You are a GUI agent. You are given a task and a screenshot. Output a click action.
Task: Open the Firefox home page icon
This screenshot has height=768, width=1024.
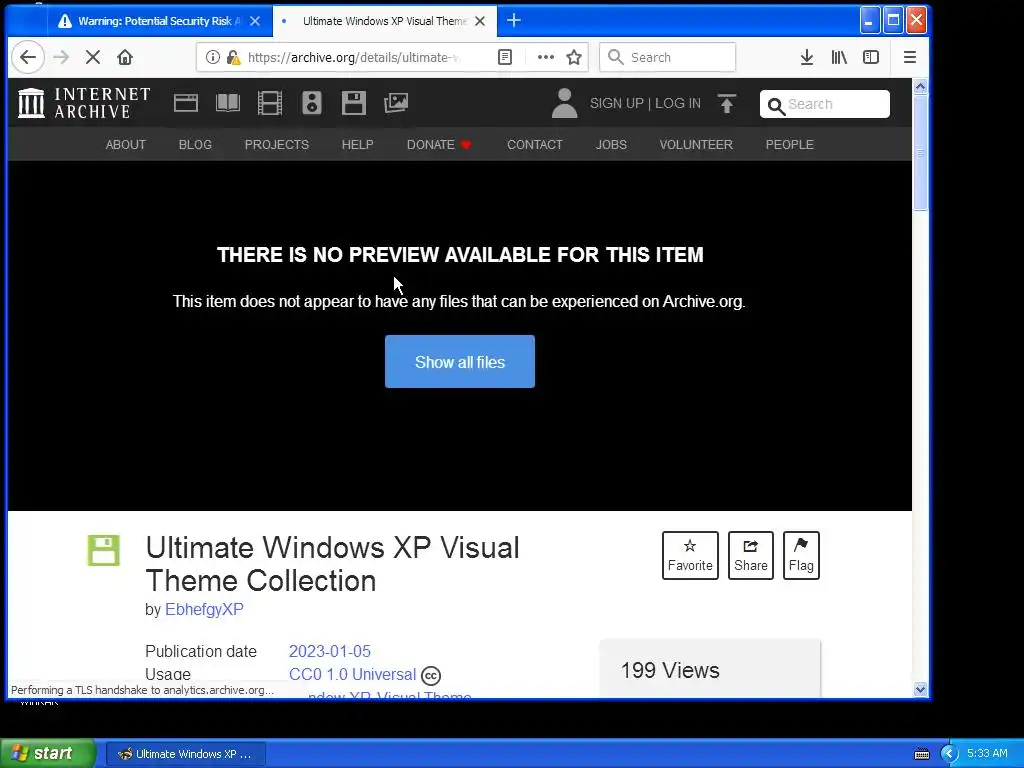pyautogui.click(x=125, y=57)
